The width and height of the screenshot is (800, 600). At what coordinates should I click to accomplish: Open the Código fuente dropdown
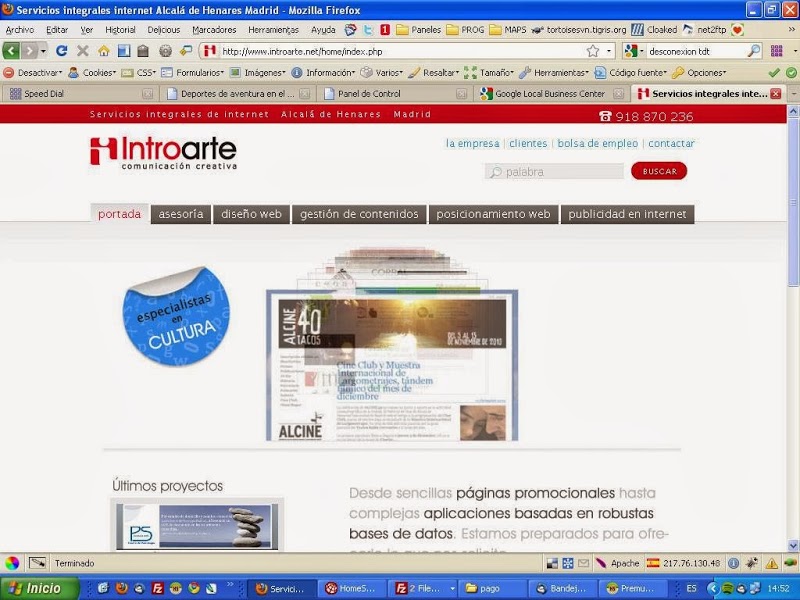tap(631, 72)
